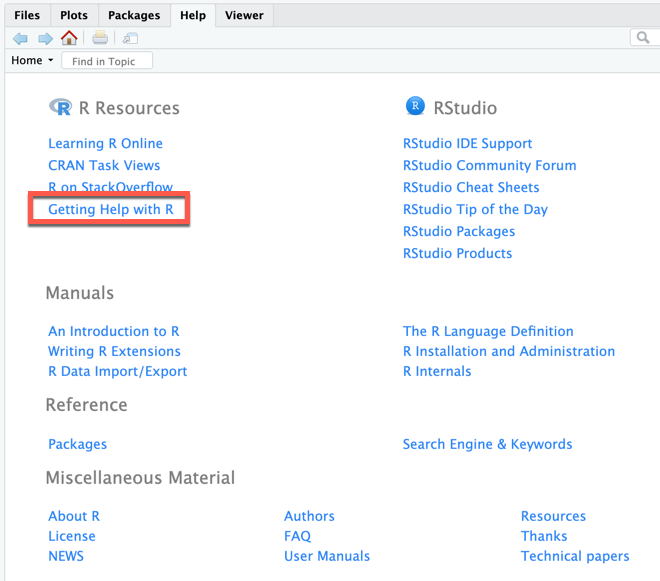Print the topic with printer icon

tap(100, 38)
